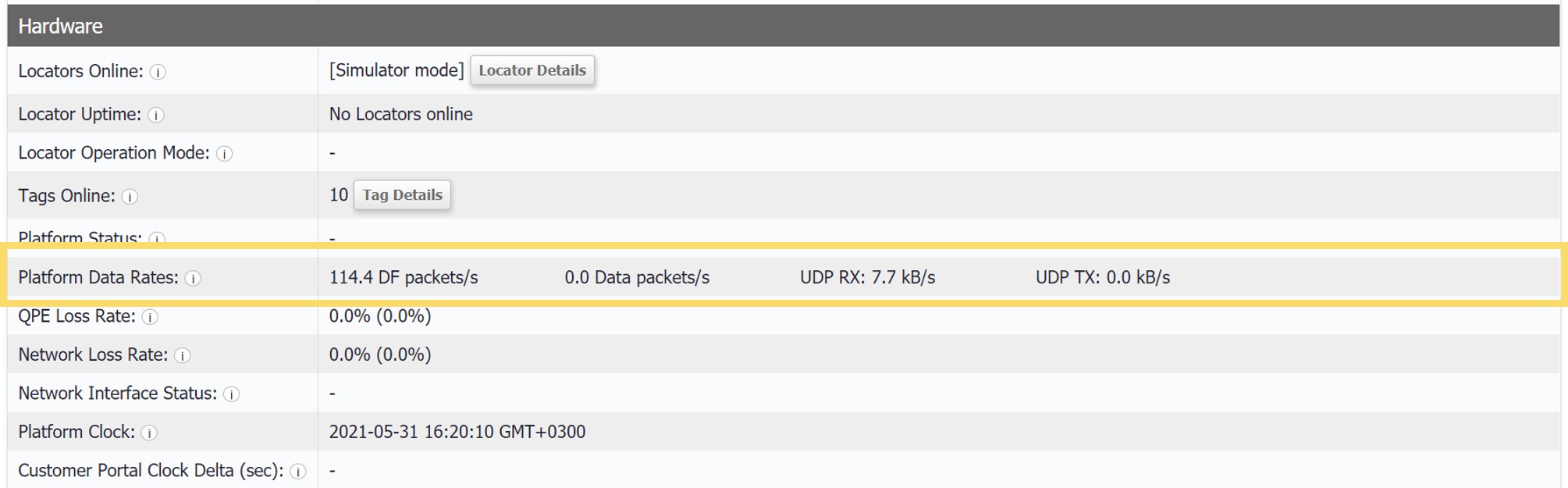Click the UDP RX rate text
The width and height of the screenshot is (1568, 488).
coord(867,277)
